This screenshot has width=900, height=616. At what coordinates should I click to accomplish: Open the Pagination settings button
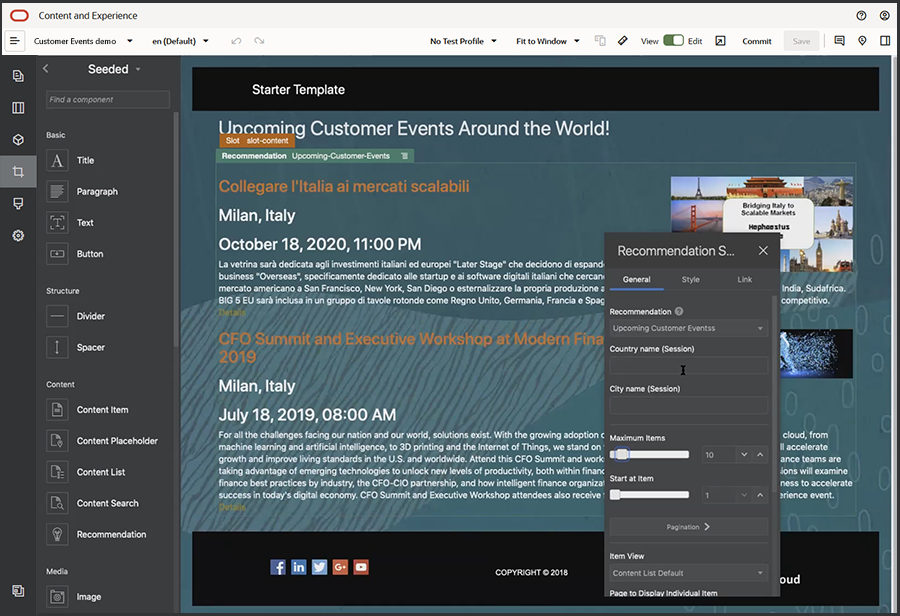(688, 526)
